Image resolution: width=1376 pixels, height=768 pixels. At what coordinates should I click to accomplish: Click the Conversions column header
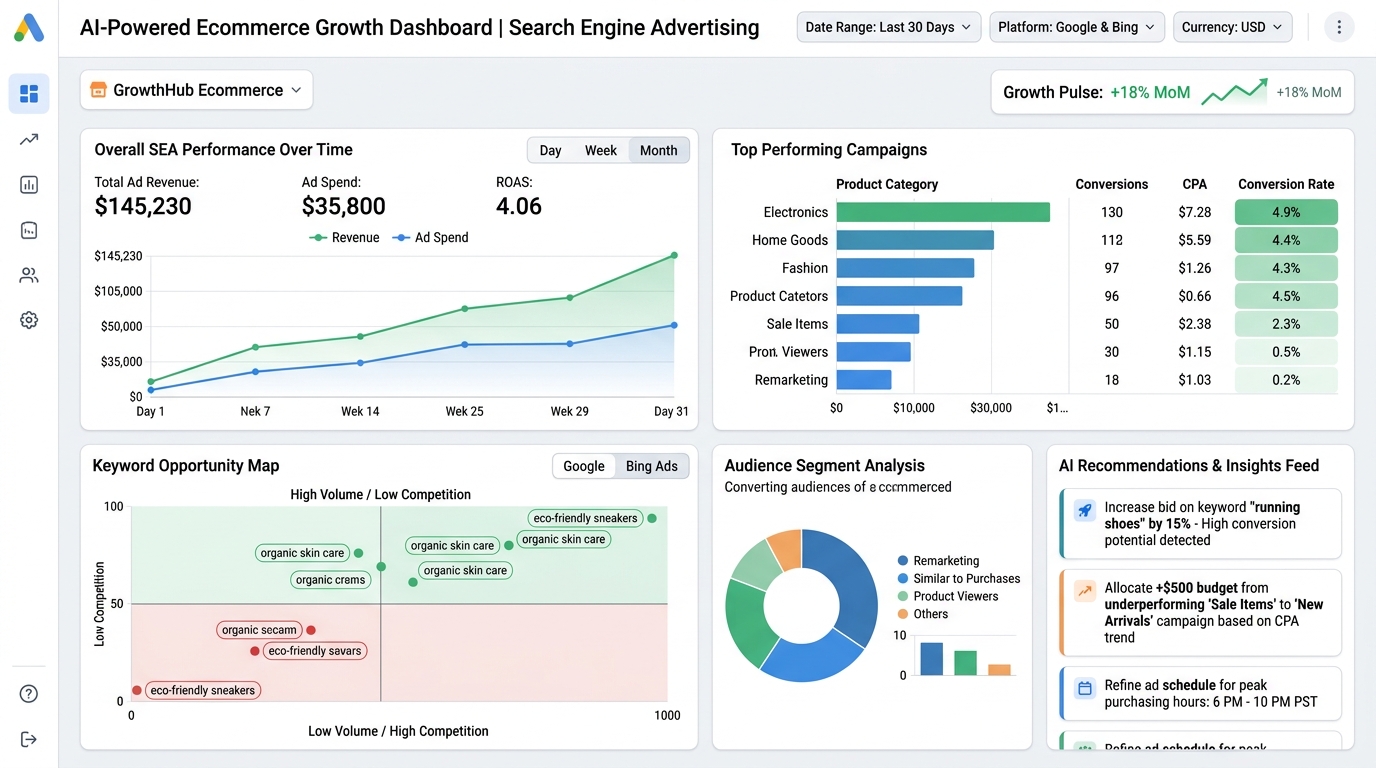pos(1112,184)
